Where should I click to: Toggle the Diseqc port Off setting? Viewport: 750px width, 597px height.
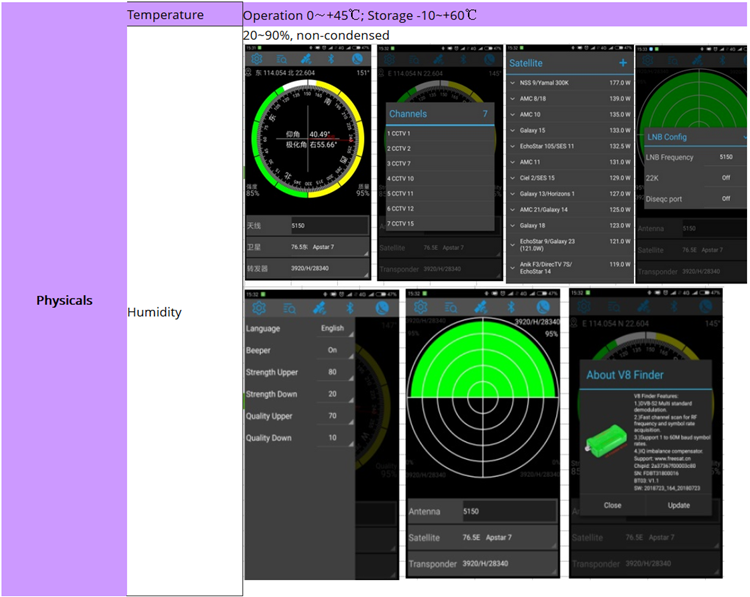[x=726, y=199]
